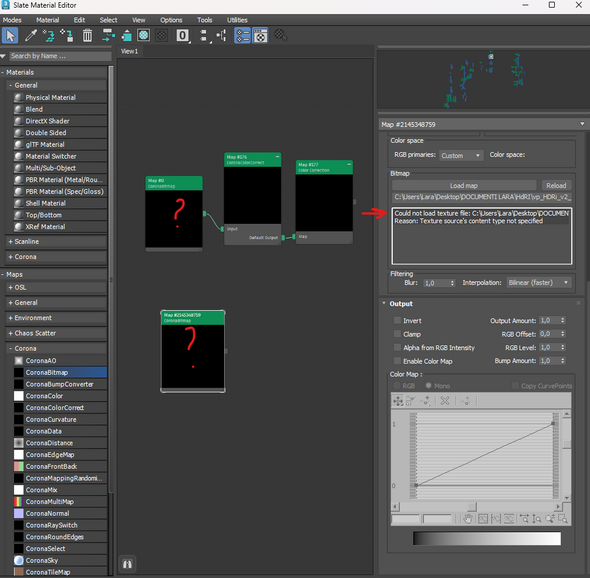Open the Interpolation Bilinear dropdown
Image resolution: width=590 pixels, height=578 pixels.
(538, 283)
